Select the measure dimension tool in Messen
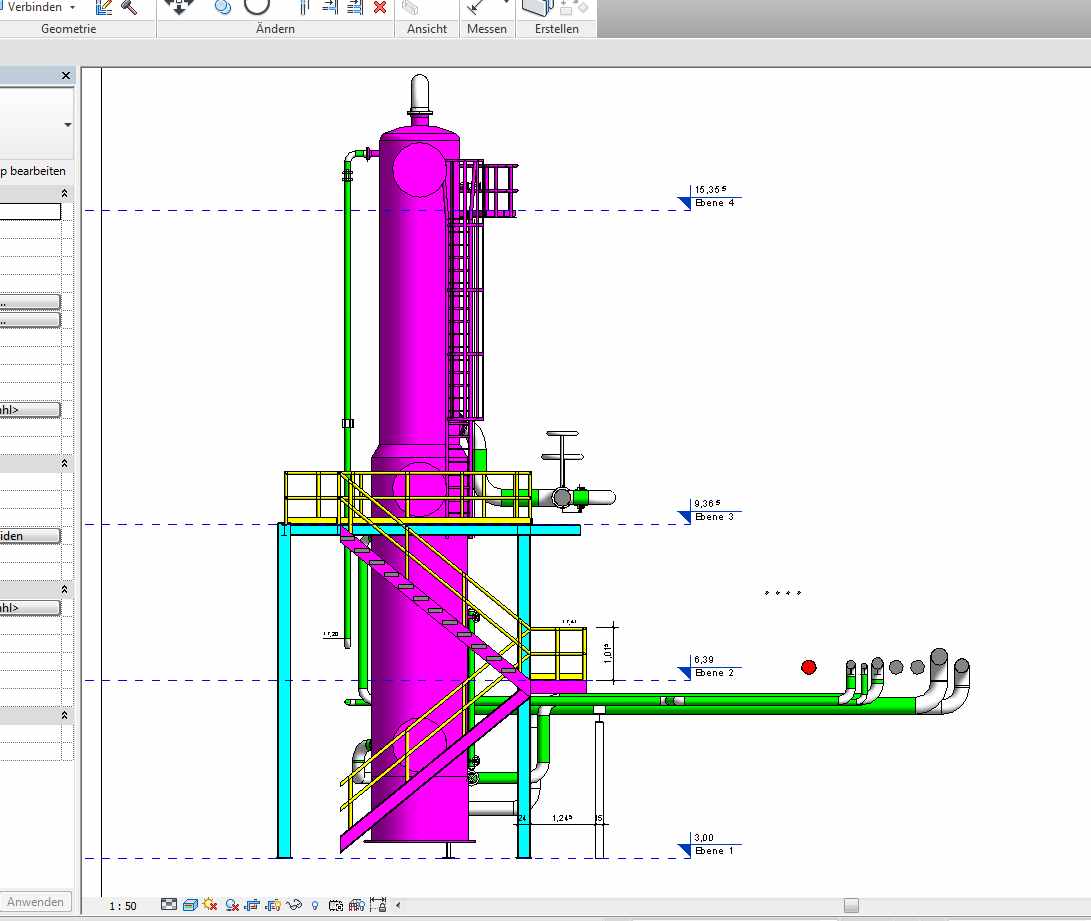1091x921 pixels. pyautogui.click(x=476, y=7)
